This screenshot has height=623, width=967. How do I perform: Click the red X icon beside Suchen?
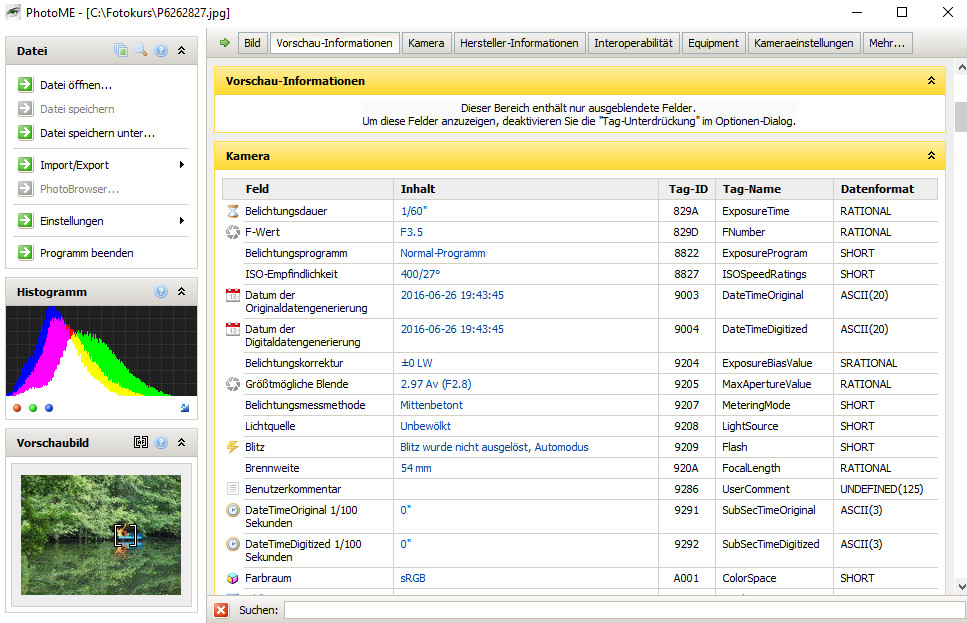point(221,610)
